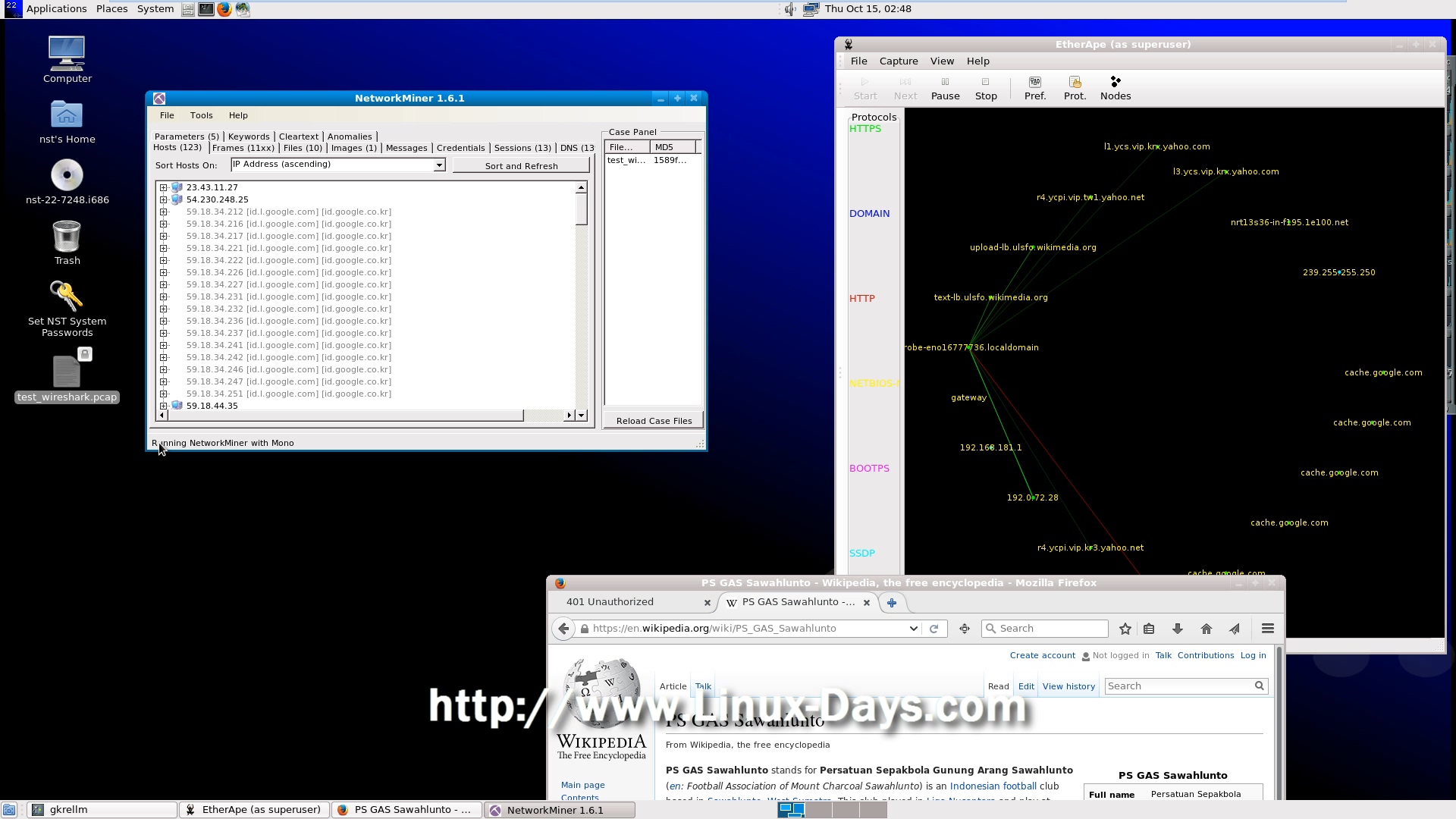
Task: Expand host 59.18.34.241 tree node
Action: [x=163, y=345]
